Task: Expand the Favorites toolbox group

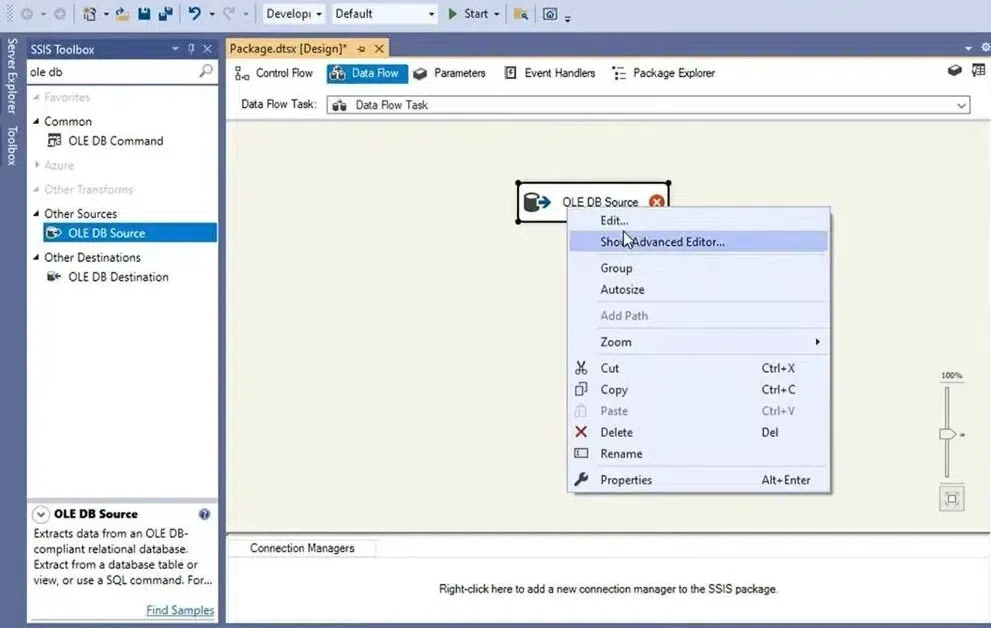Action: pos(36,97)
